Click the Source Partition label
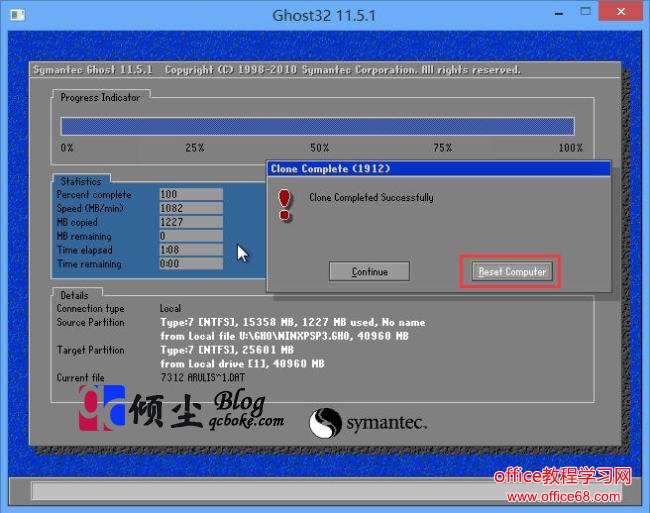 (90, 322)
